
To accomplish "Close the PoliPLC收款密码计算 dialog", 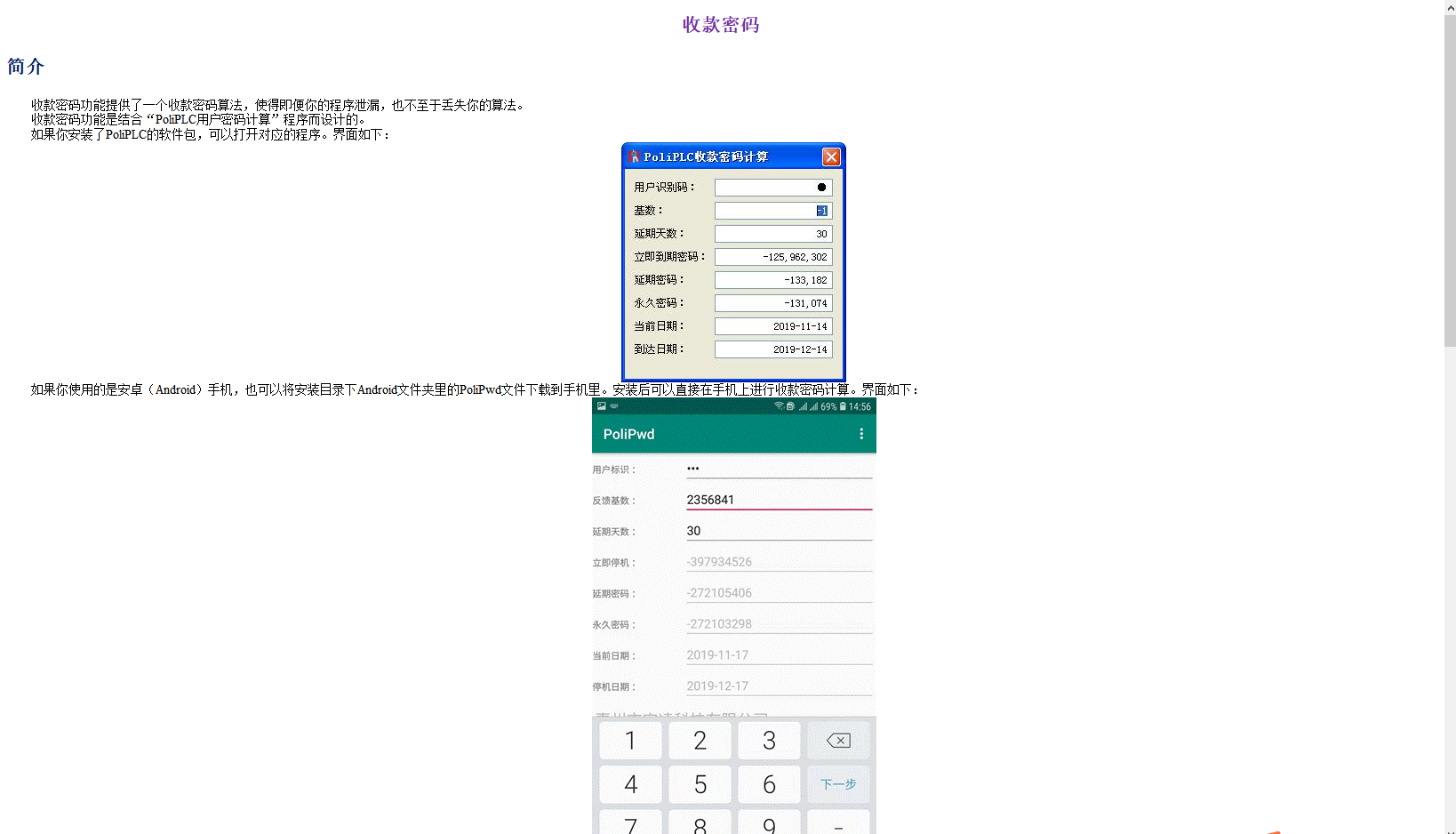I will pyautogui.click(x=831, y=156).
